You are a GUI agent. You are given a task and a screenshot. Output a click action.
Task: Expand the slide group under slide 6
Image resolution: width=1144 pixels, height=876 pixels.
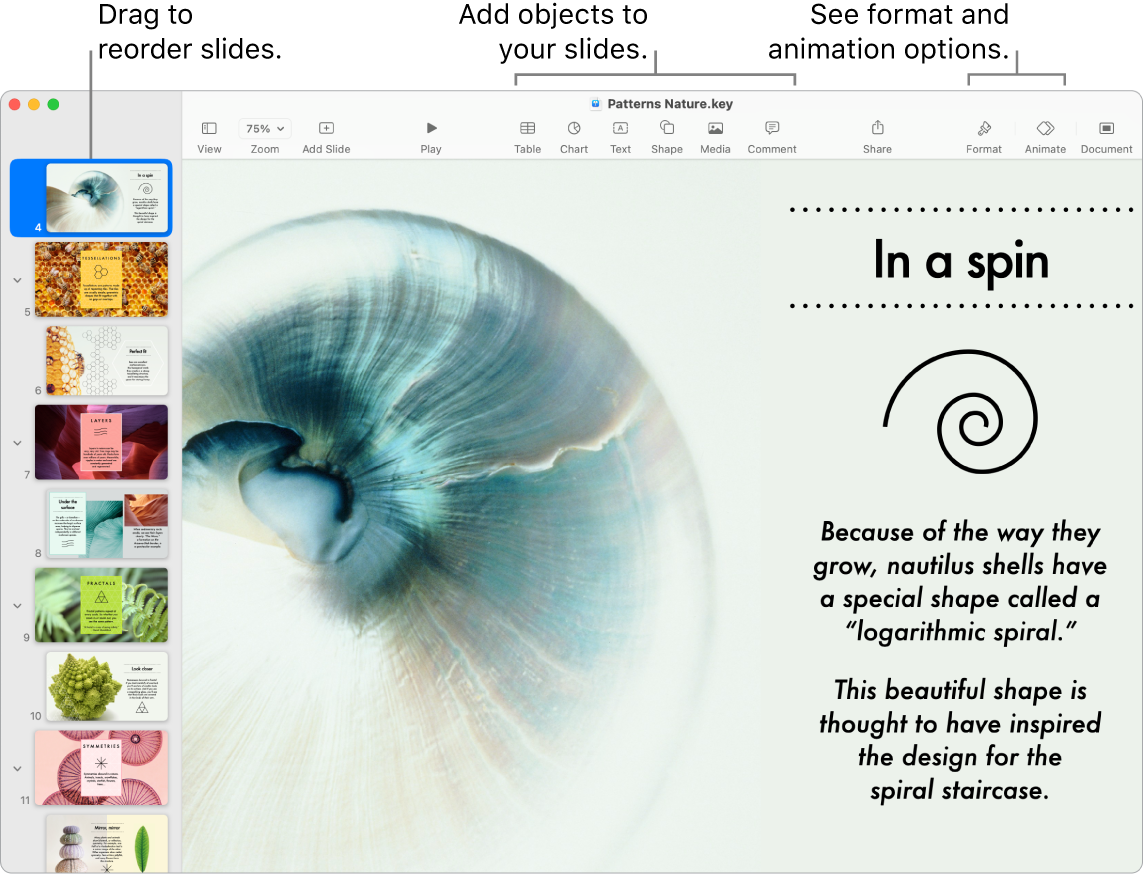pyautogui.click(x=17, y=443)
